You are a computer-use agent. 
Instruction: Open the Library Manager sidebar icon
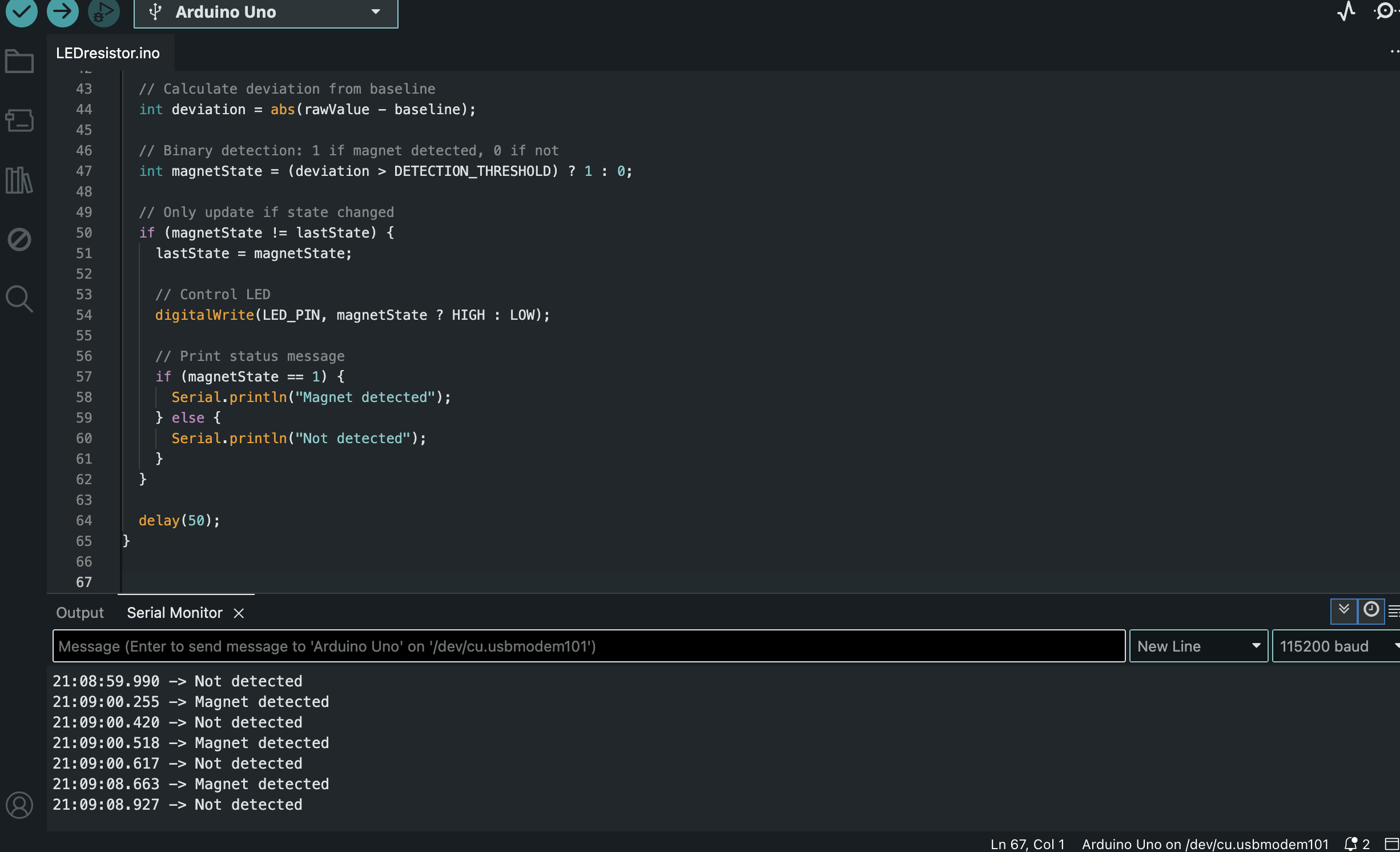pyautogui.click(x=19, y=180)
